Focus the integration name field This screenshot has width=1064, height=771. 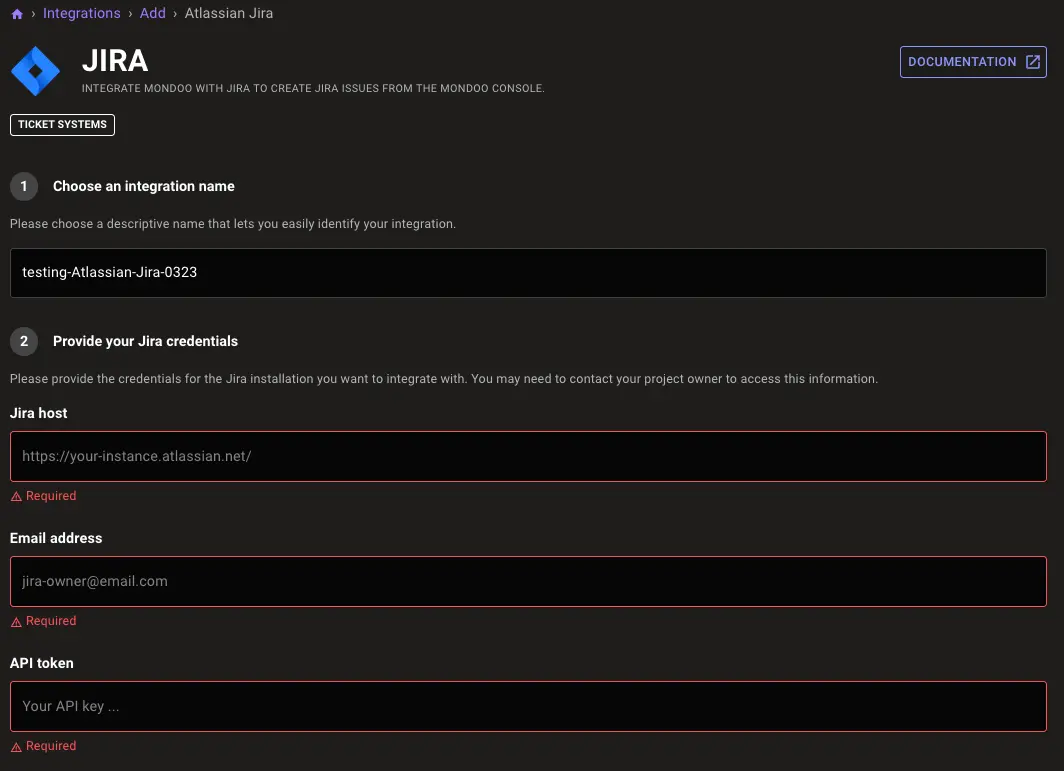(528, 273)
